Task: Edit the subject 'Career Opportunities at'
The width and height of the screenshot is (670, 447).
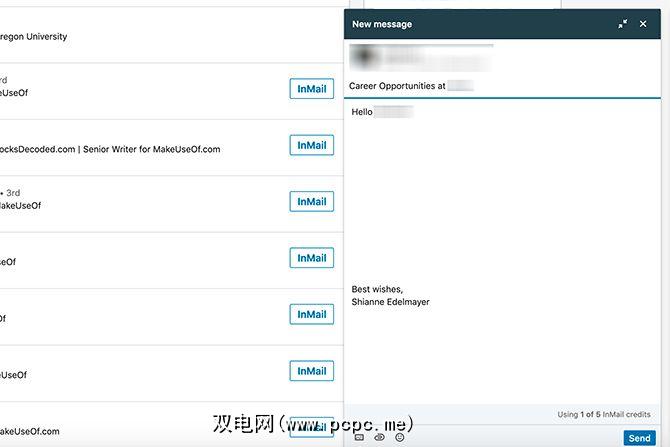Action: tap(397, 86)
